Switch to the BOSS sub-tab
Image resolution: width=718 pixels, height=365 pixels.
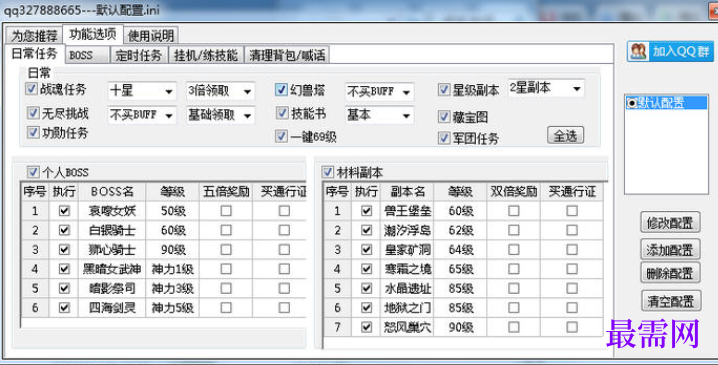(87, 55)
